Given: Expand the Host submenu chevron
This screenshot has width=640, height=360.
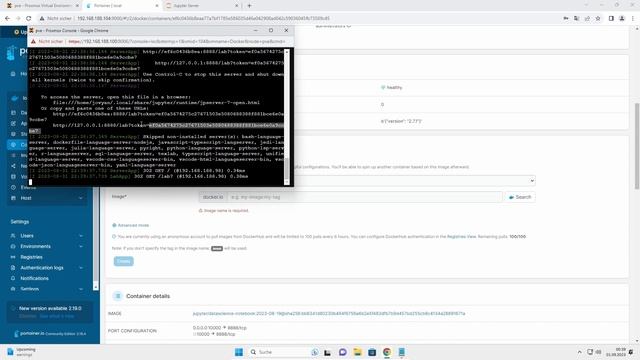Looking at the screenshot, I should click(81, 198).
